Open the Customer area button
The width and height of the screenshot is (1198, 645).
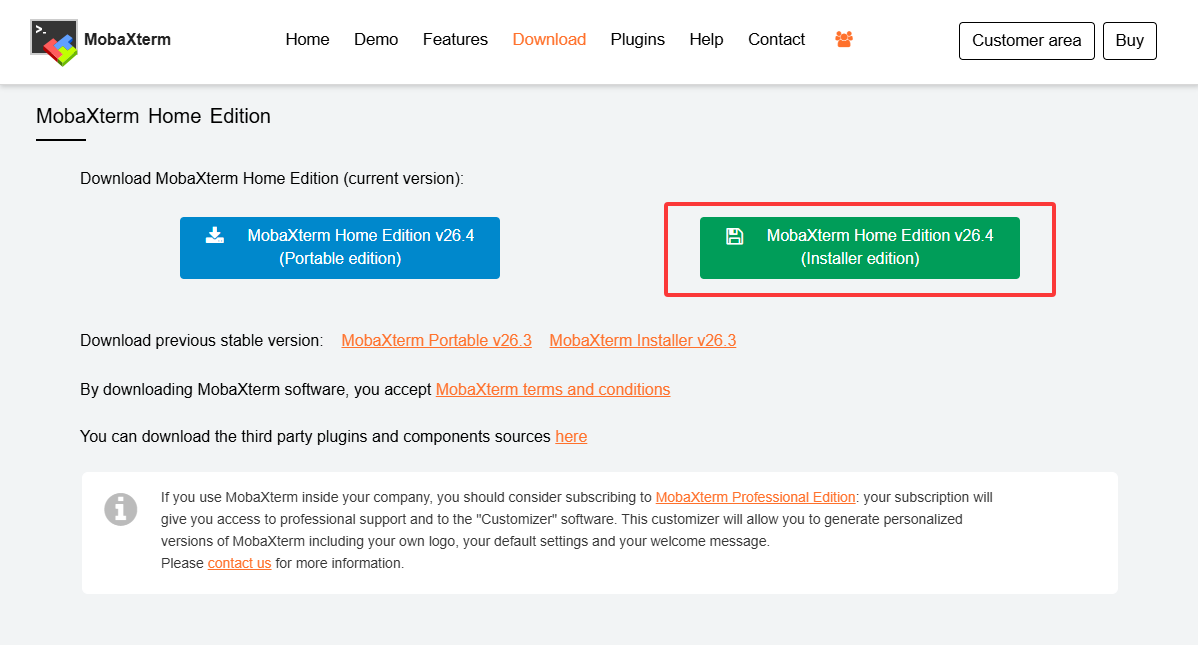point(1026,41)
